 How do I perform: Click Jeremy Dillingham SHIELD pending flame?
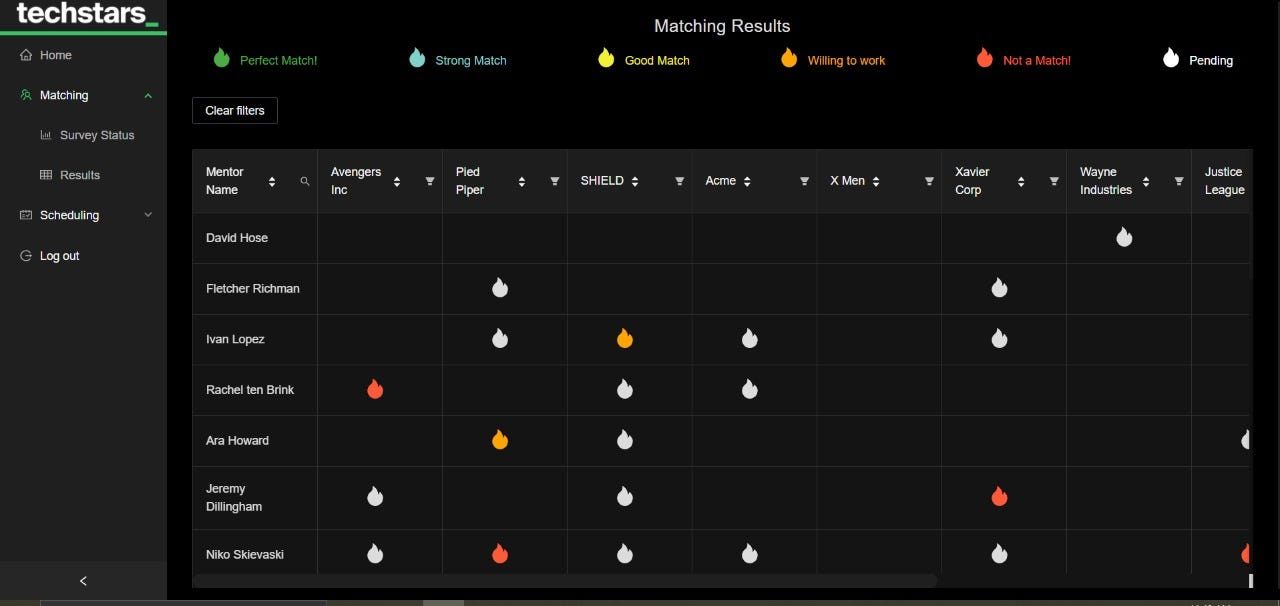click(625, 497)
